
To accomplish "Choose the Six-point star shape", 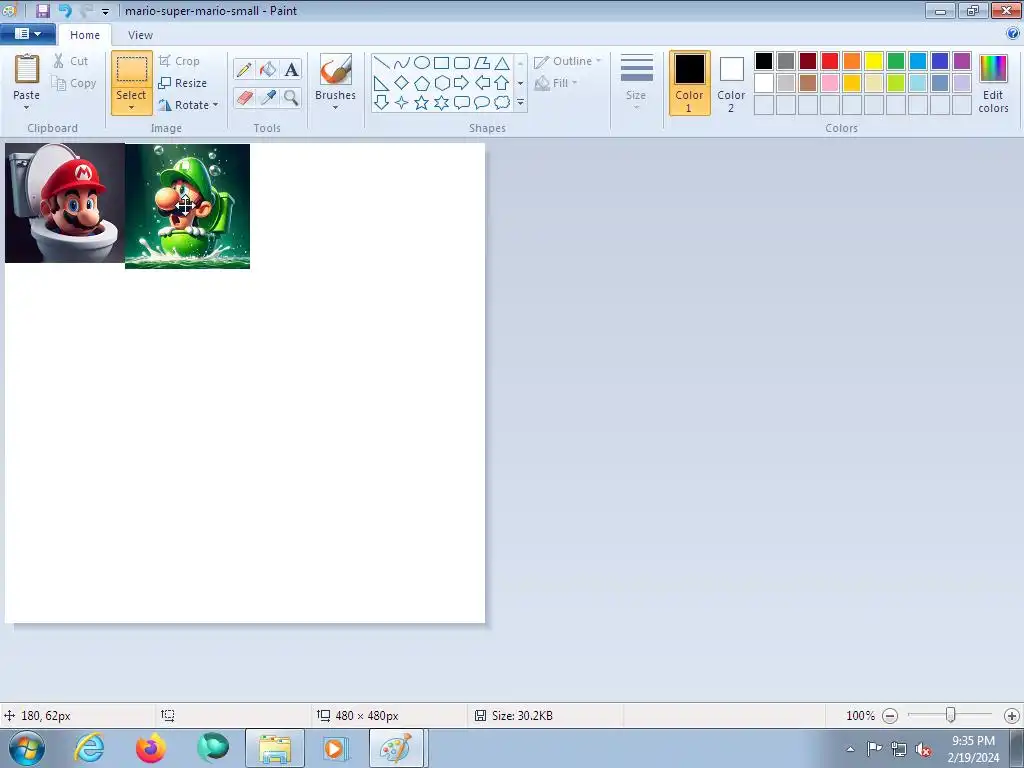I will coord(441,103).
